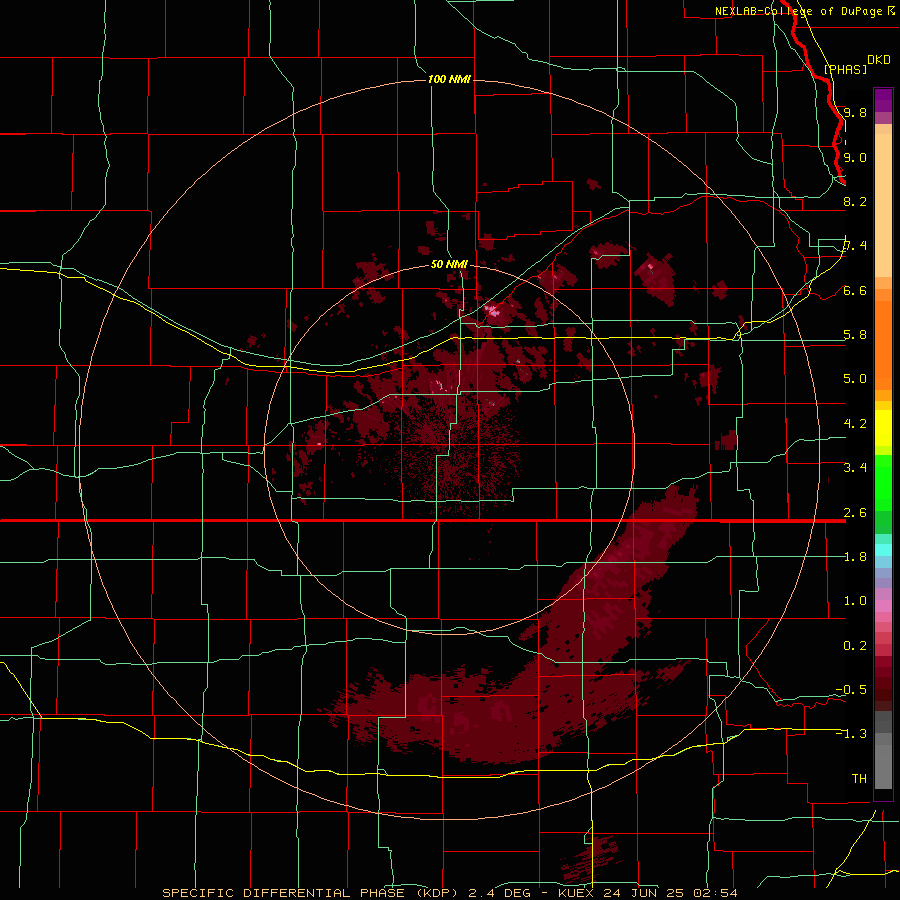The image size is (900, 900).
Task: Click the 5.0 scale value
Action: pos(855,379)
